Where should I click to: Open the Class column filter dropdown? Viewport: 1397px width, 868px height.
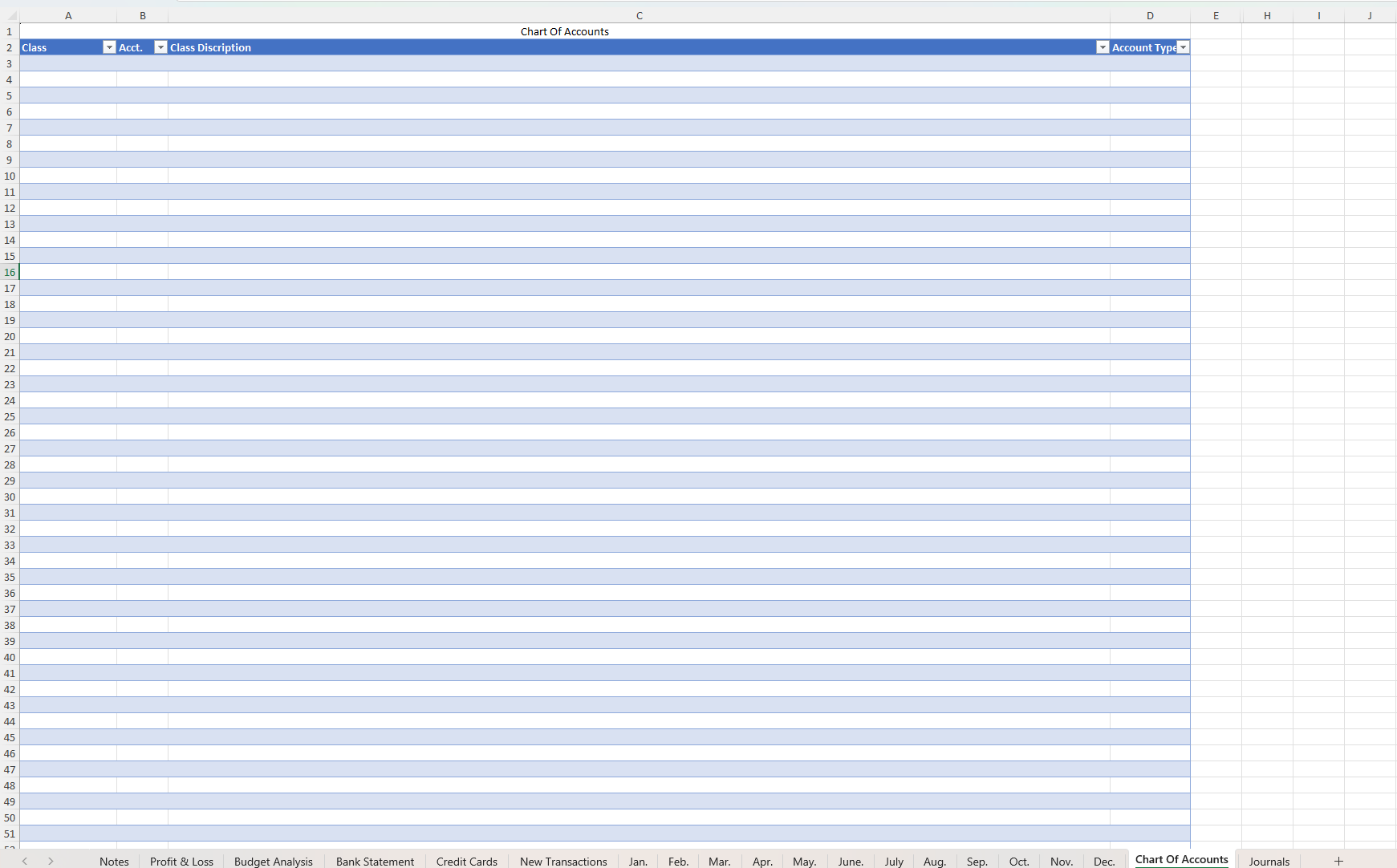point(109,47)
